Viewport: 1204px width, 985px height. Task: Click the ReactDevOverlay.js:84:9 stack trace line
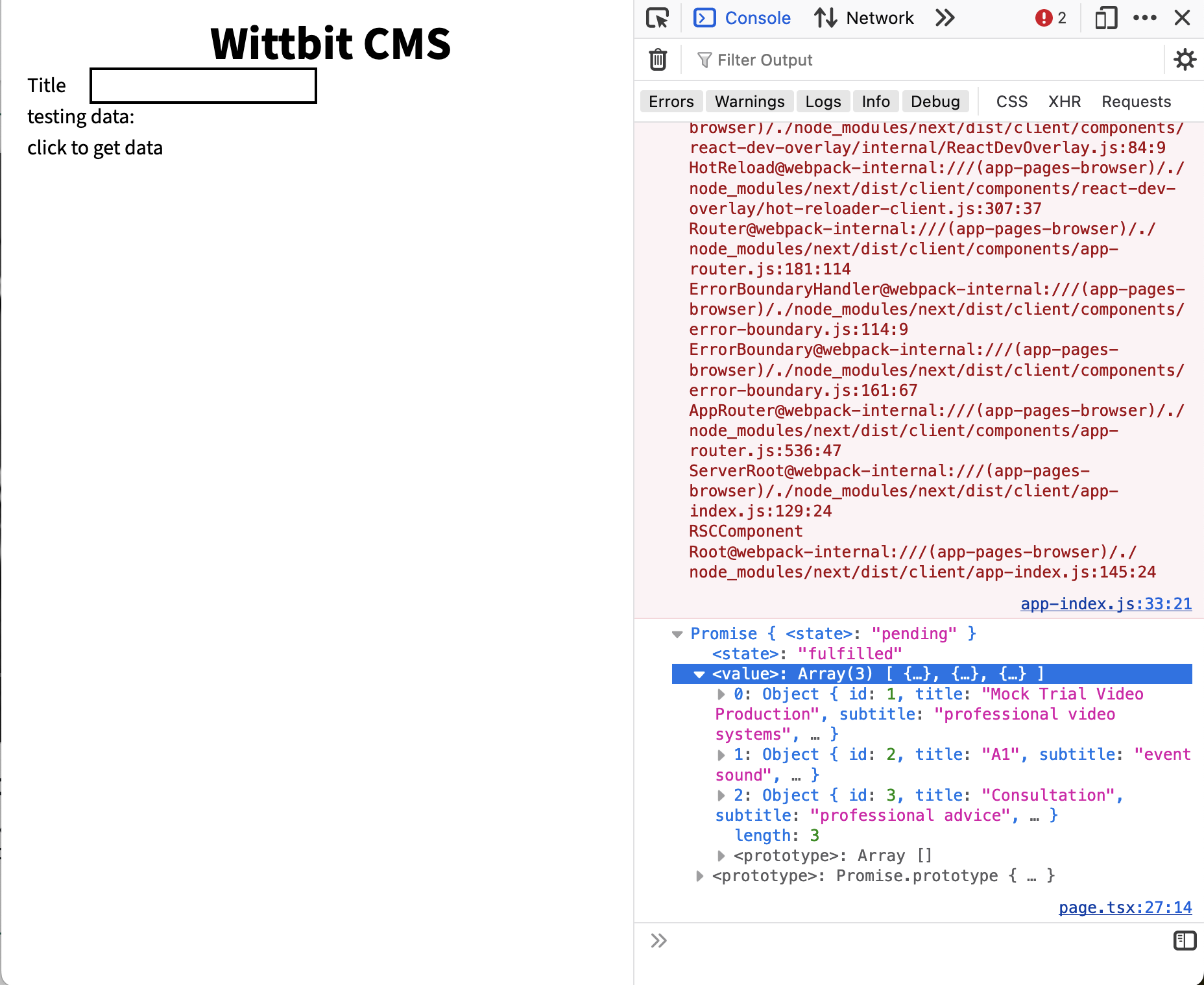click(927, 148)
